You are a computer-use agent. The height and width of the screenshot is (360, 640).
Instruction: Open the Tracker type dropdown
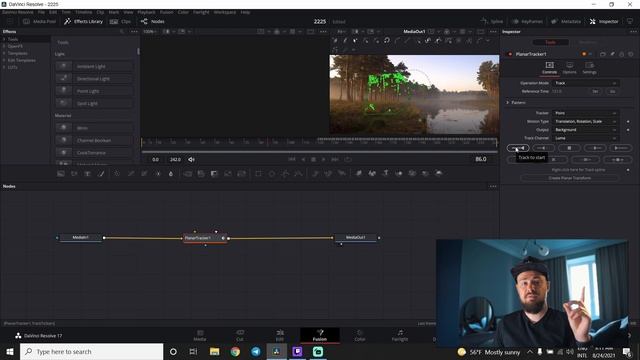click(x=586, y=113)
